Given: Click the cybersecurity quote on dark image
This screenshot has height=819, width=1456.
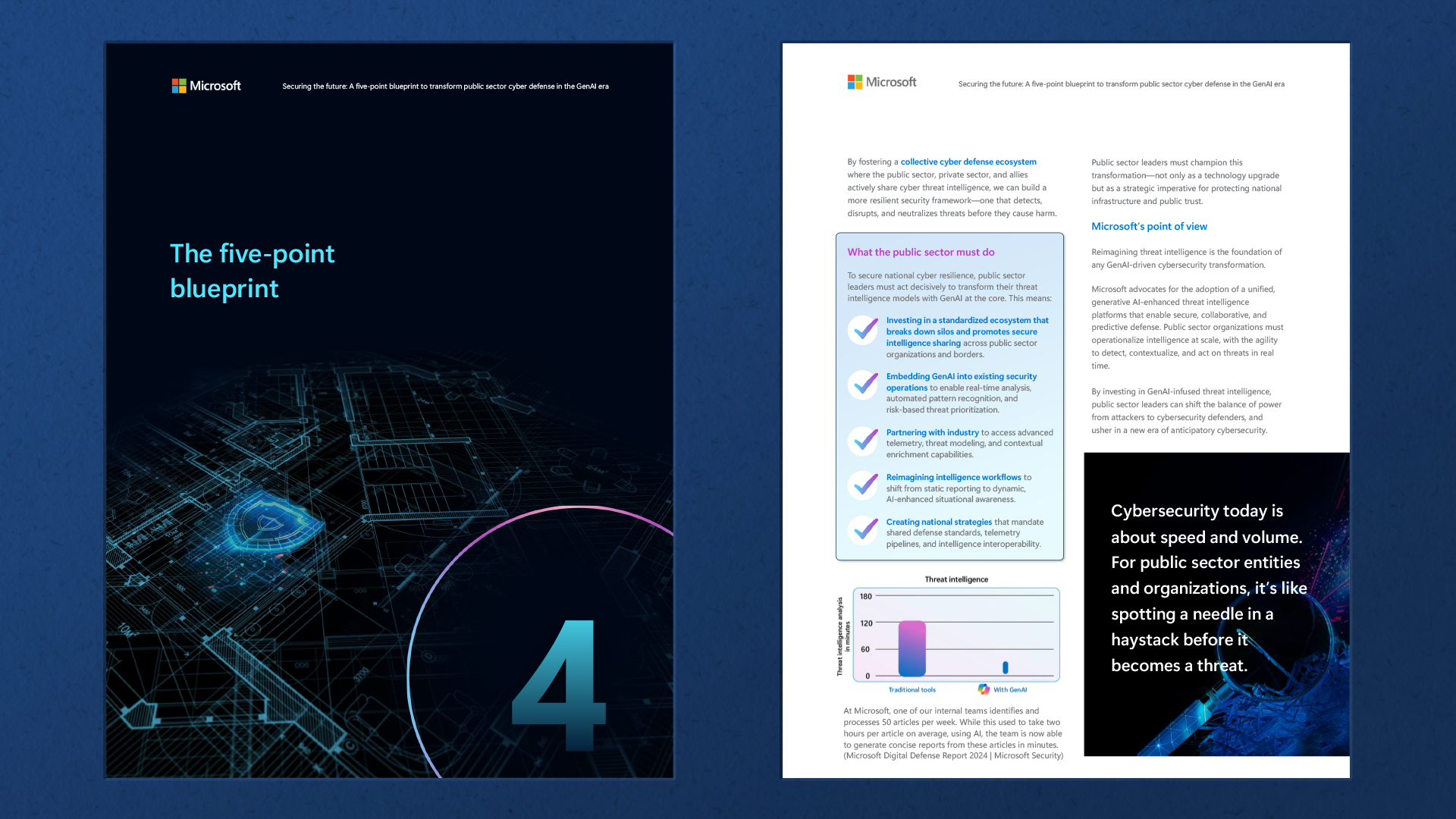Looking at the screenshot, I should 1208,588.
